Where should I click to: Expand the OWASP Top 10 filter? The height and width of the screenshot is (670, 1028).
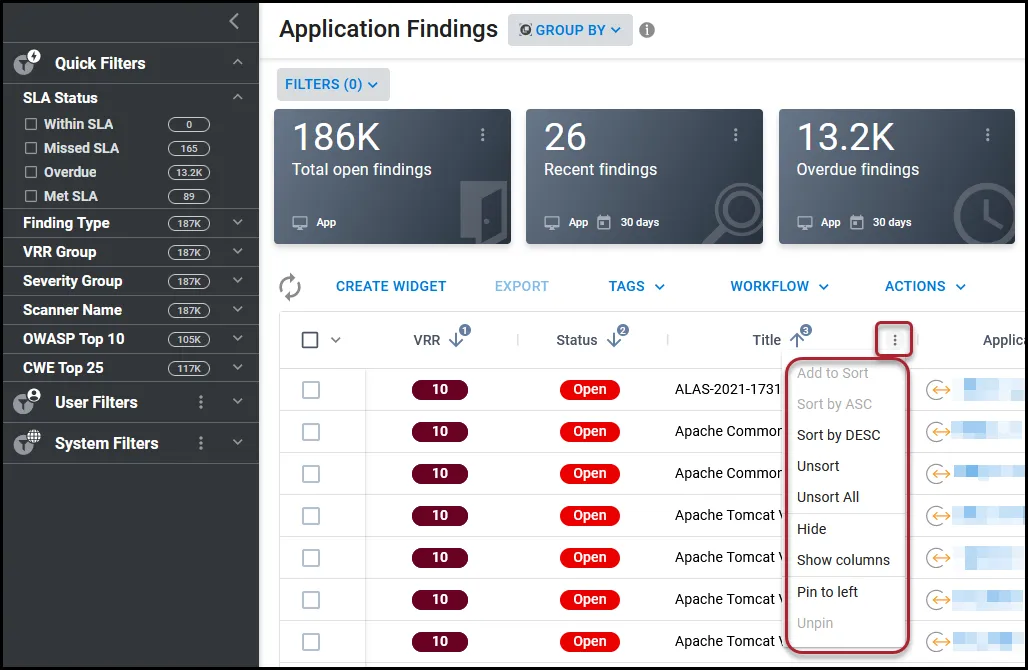click(238, 338)
